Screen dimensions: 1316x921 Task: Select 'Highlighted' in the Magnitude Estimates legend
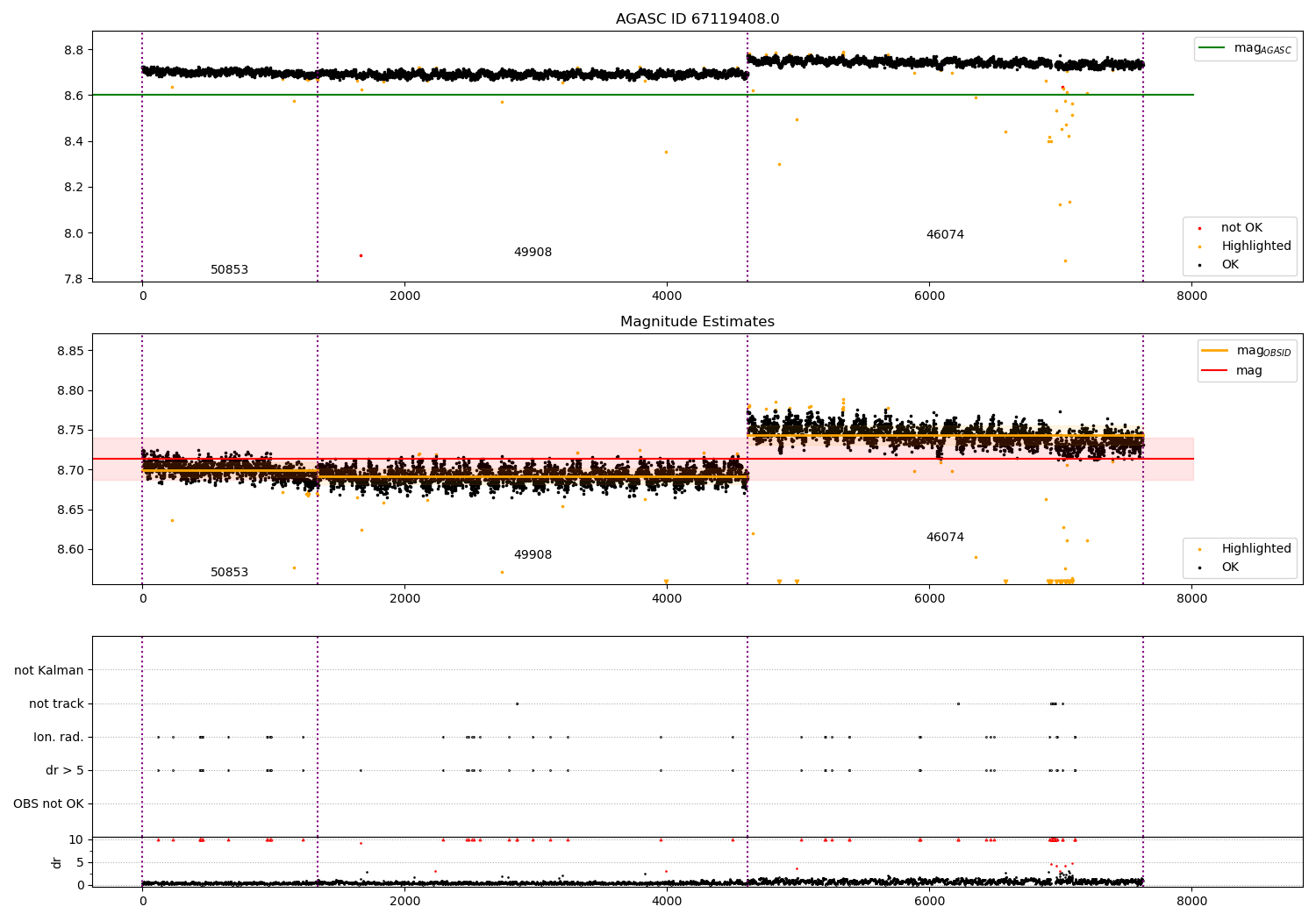1256,549
